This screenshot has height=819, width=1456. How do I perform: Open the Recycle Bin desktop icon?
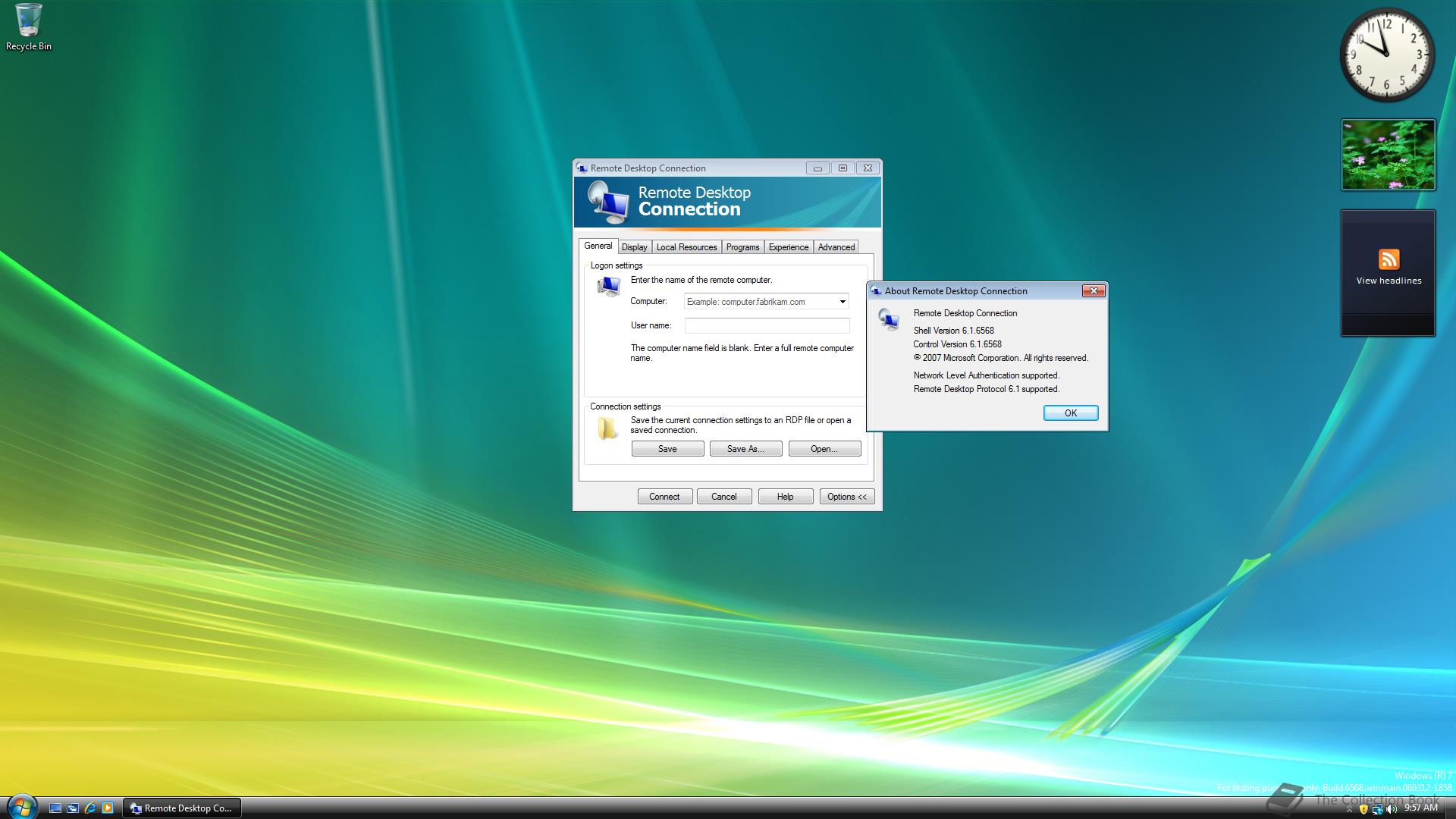point(29,27)
